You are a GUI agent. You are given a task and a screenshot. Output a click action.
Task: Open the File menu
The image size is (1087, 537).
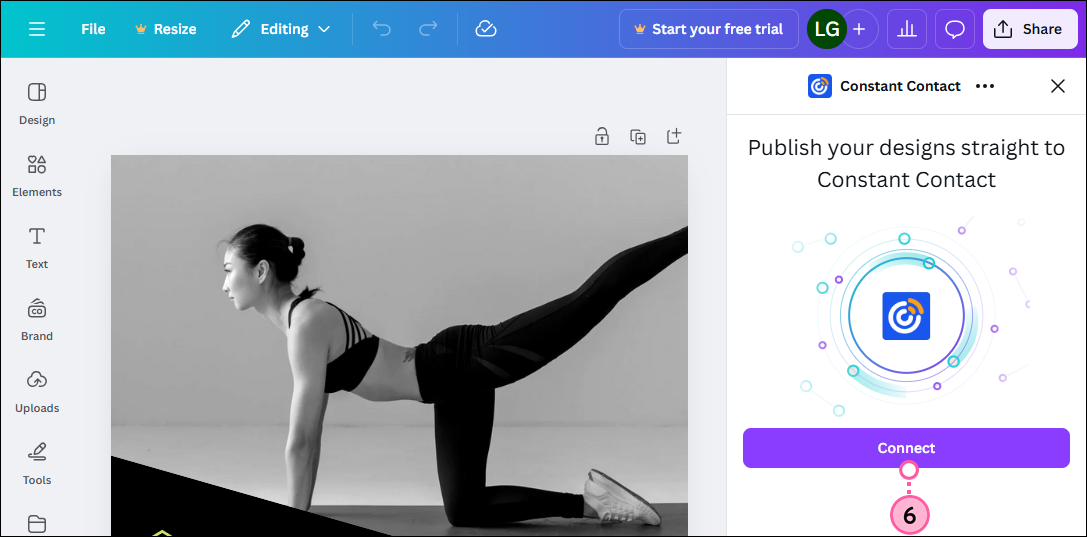[x=93, y=29]
